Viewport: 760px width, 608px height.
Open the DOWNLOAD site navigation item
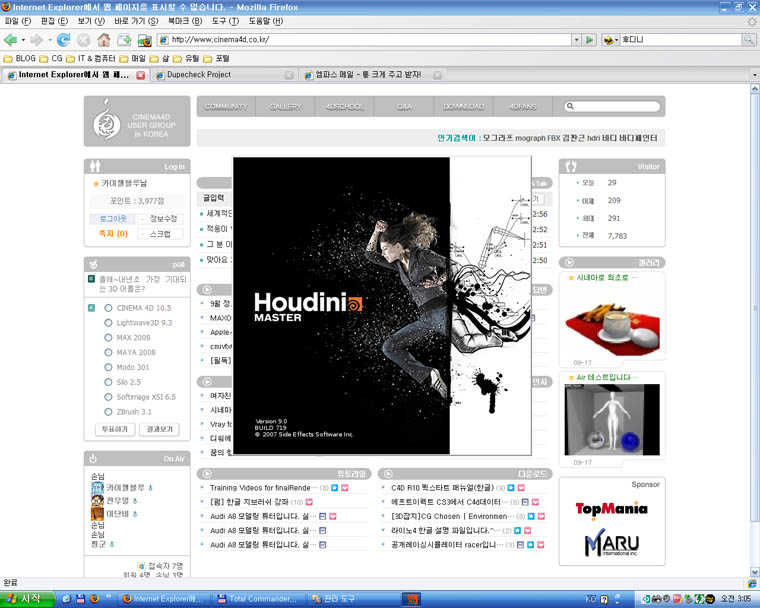pyautogui.click(x=463, y=107)
